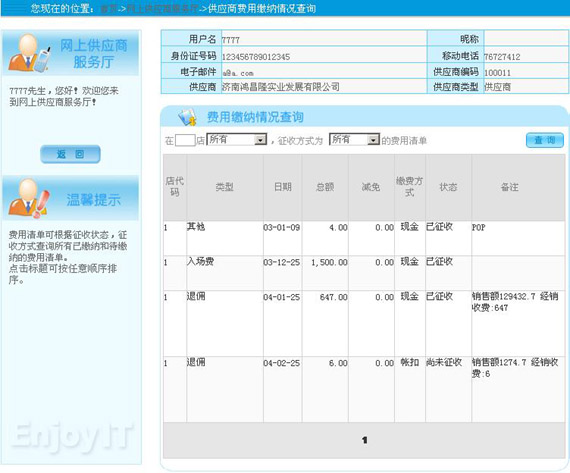The image size is (570, 473).
Task: Sort table by 状态 column header
Action: [448, 187]
